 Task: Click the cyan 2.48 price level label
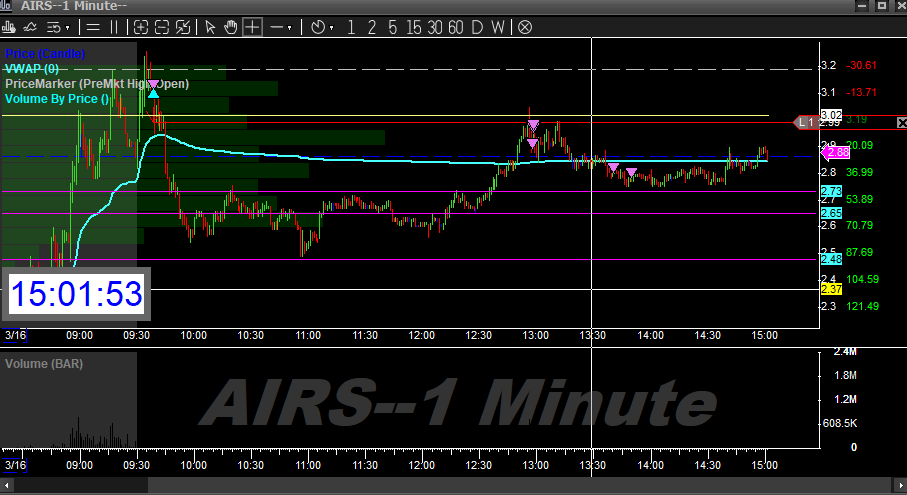(x=831, y=259)
